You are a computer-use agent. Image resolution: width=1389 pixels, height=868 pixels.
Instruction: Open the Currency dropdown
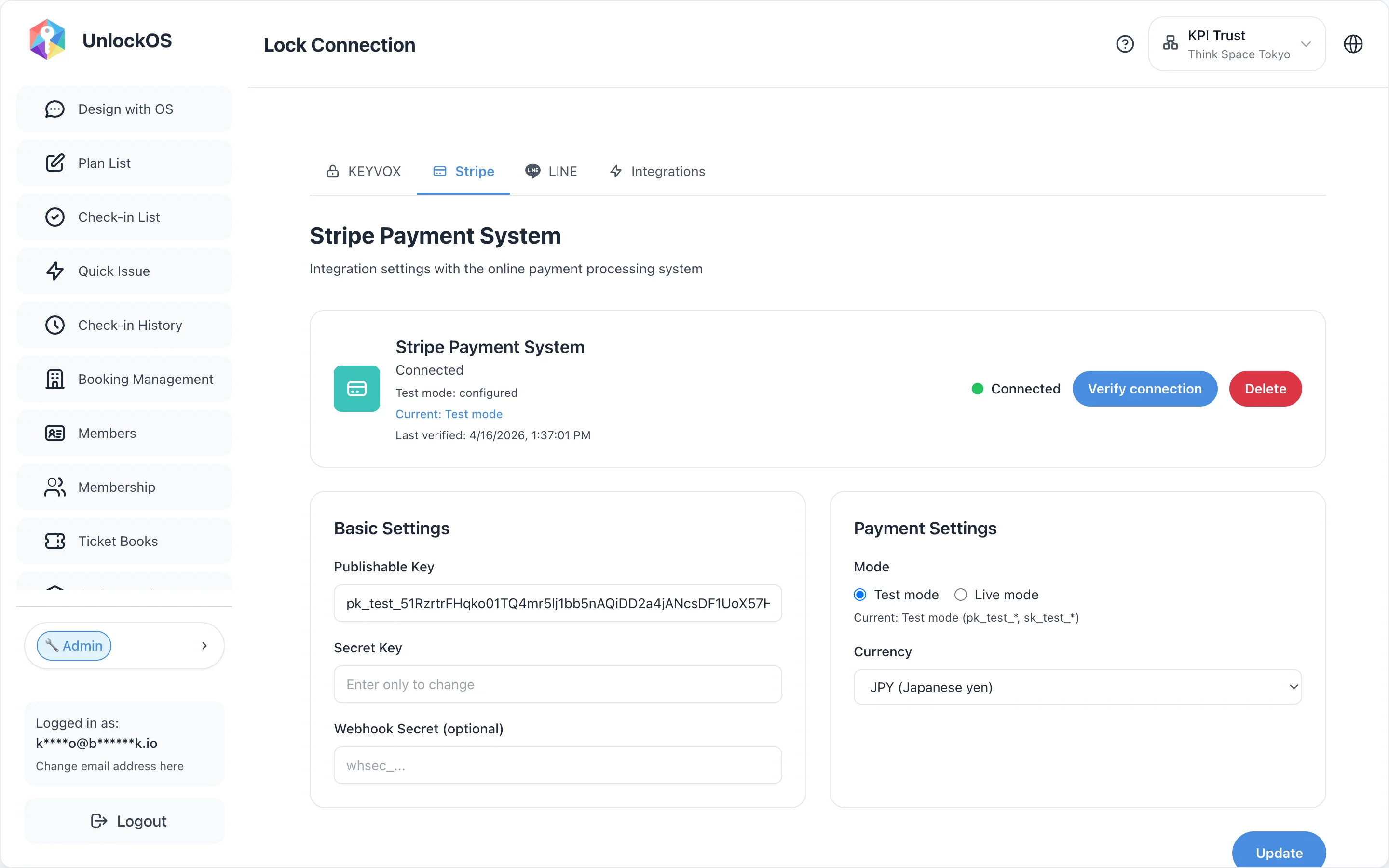(x=1077, y=687)
